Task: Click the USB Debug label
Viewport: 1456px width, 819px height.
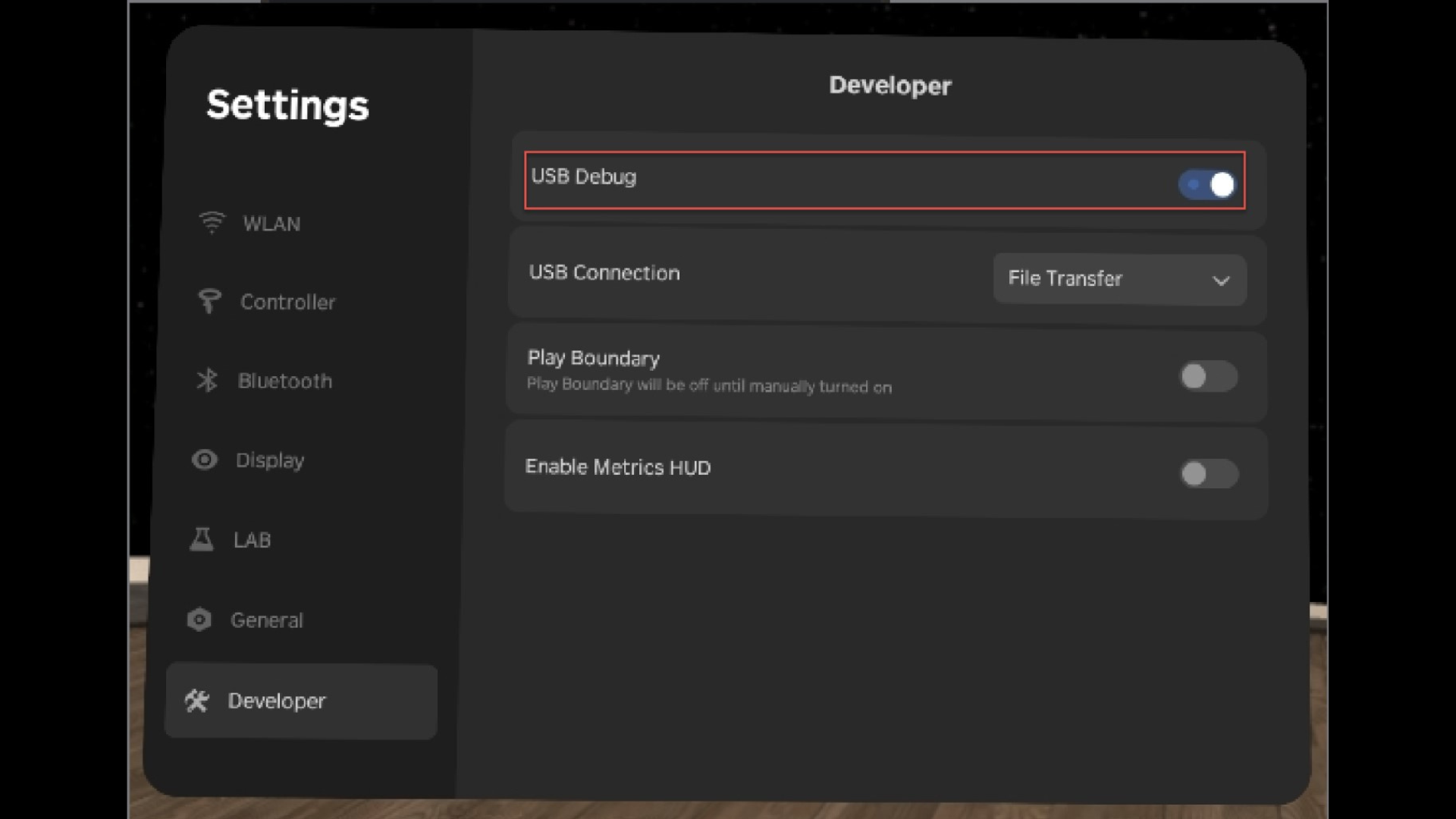Action: tap(583, 177)
